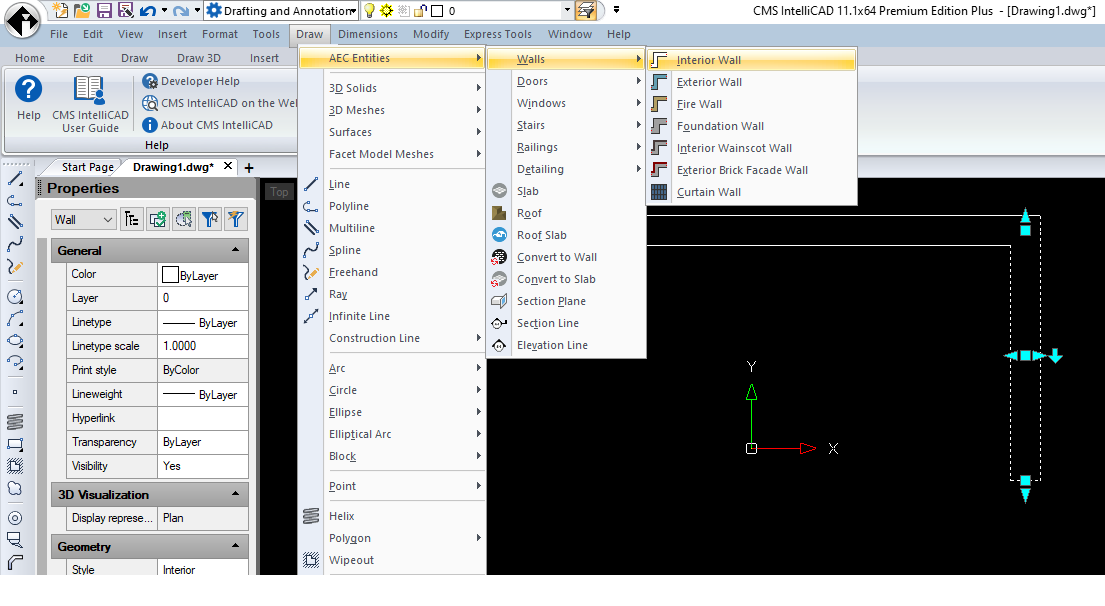Open the layer manager icon
Image resolution: width=1105 pixels, height=606 pixels.
pos(586,11)
